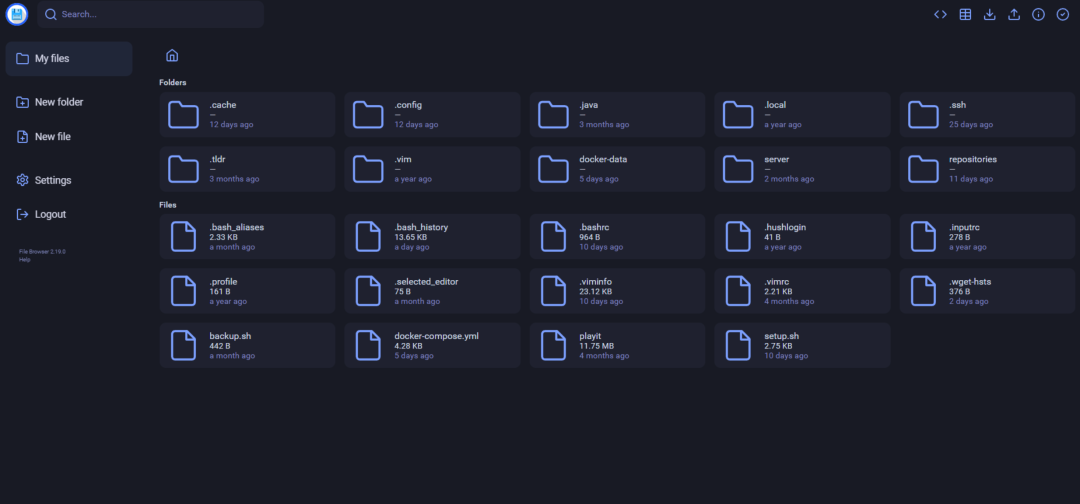Create a New file from the sidebar
This screenshot has width=1080, height=504.
(x=69, y=136)
